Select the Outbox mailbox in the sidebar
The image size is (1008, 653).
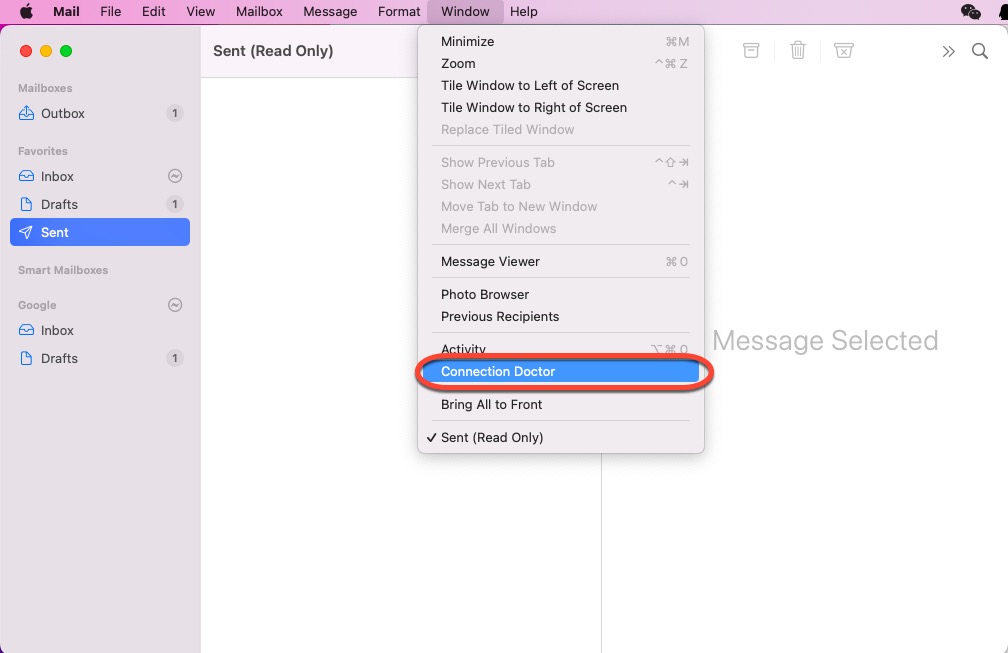62,113
